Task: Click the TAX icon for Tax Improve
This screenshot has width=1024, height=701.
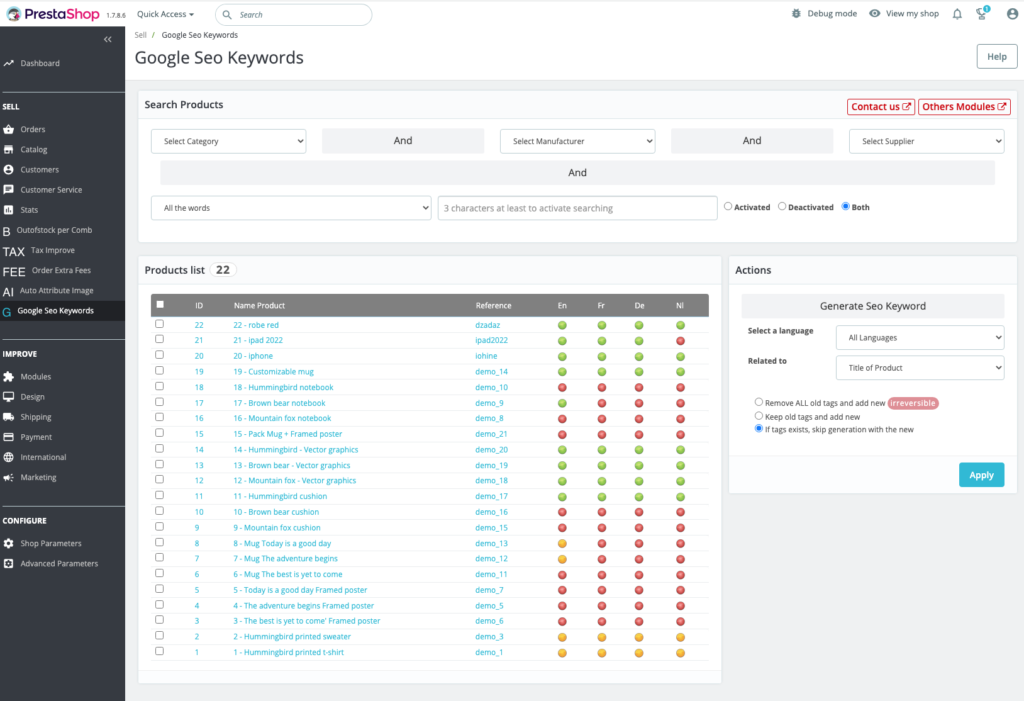Action: coord(14,252)
